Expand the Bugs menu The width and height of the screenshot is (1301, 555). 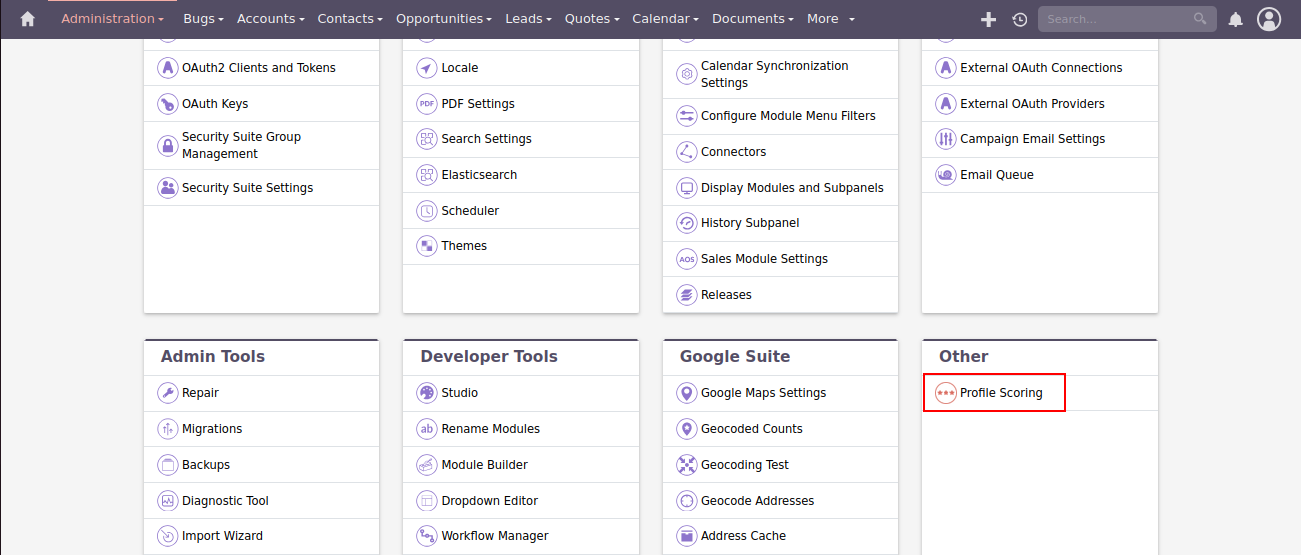point(203,19)
